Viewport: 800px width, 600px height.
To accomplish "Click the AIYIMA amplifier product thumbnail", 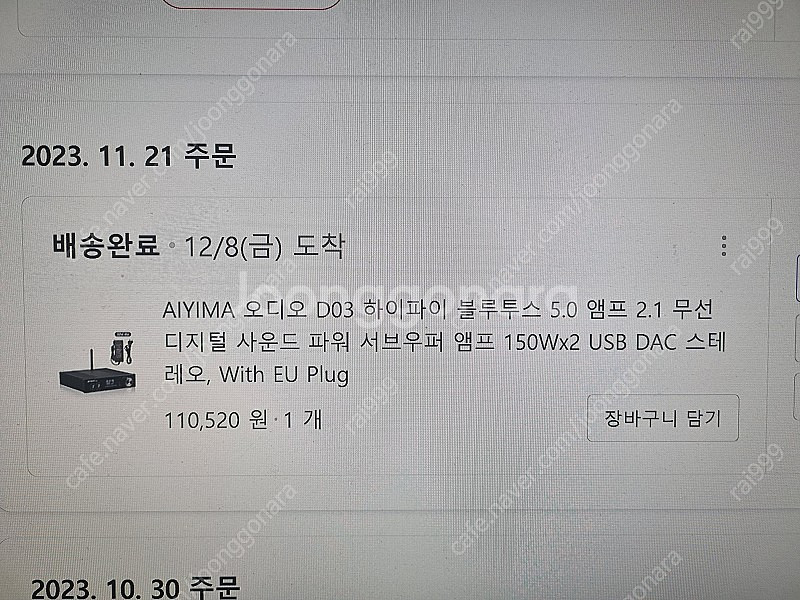I will (98, 362).
